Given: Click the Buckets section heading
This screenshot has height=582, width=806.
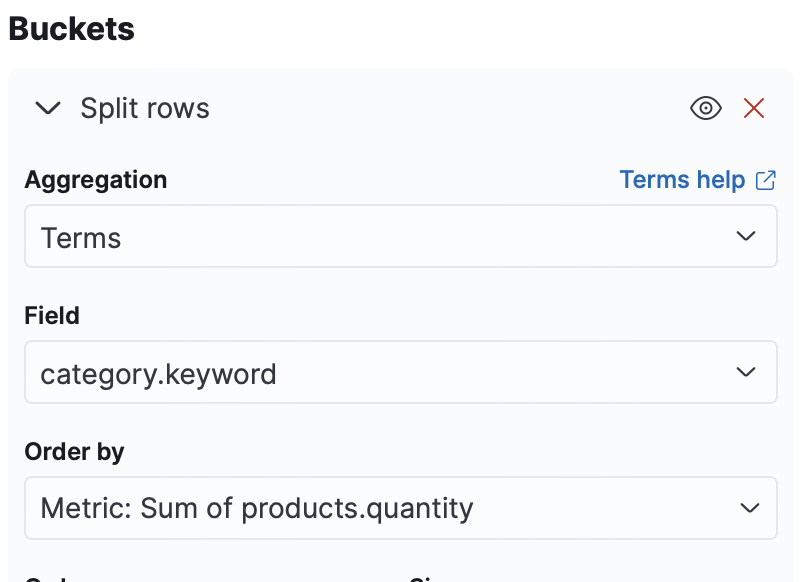Looking at the screenshot, I should (x=71, y=29).
